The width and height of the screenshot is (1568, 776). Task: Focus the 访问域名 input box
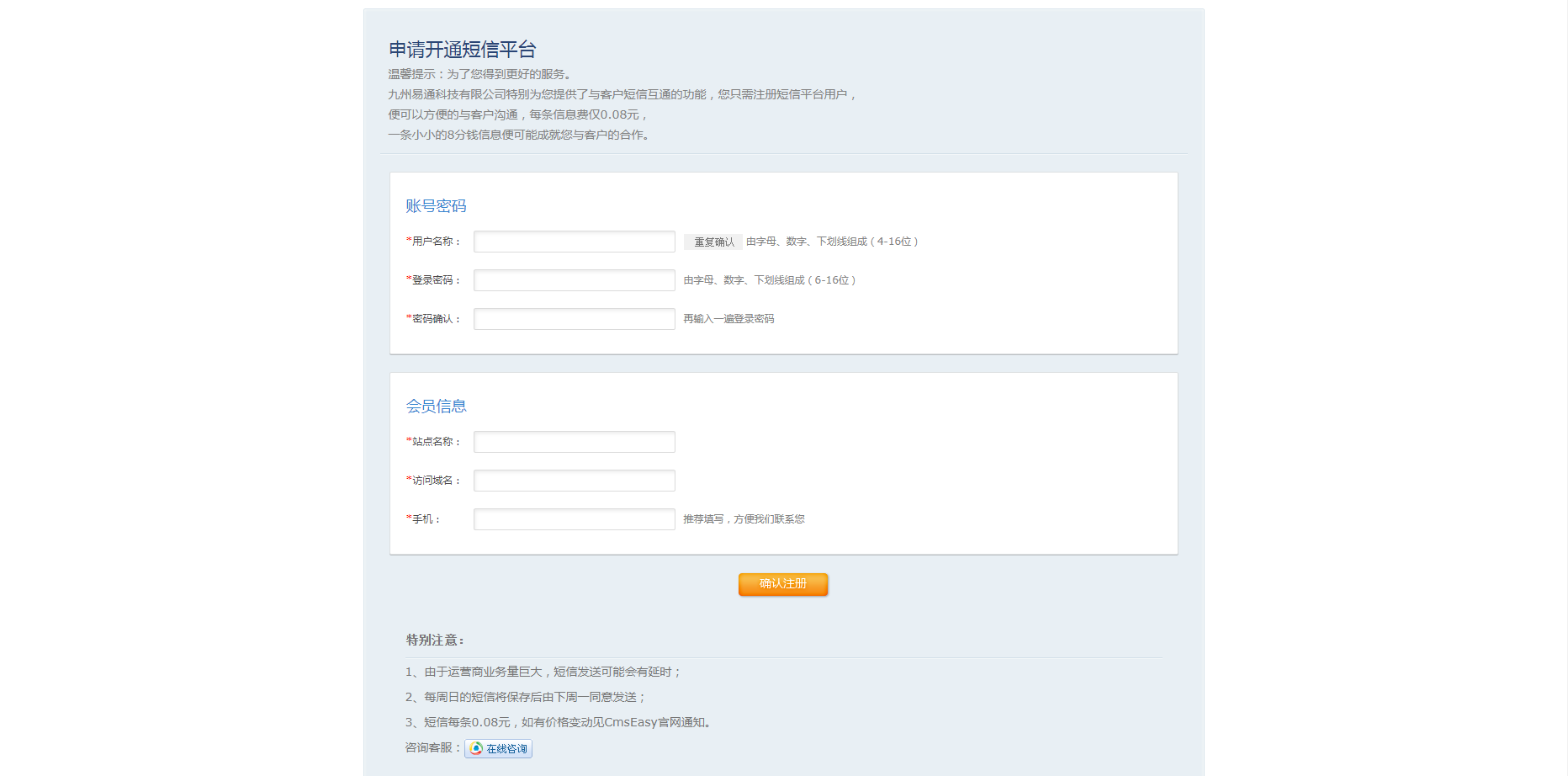point(574,481)
